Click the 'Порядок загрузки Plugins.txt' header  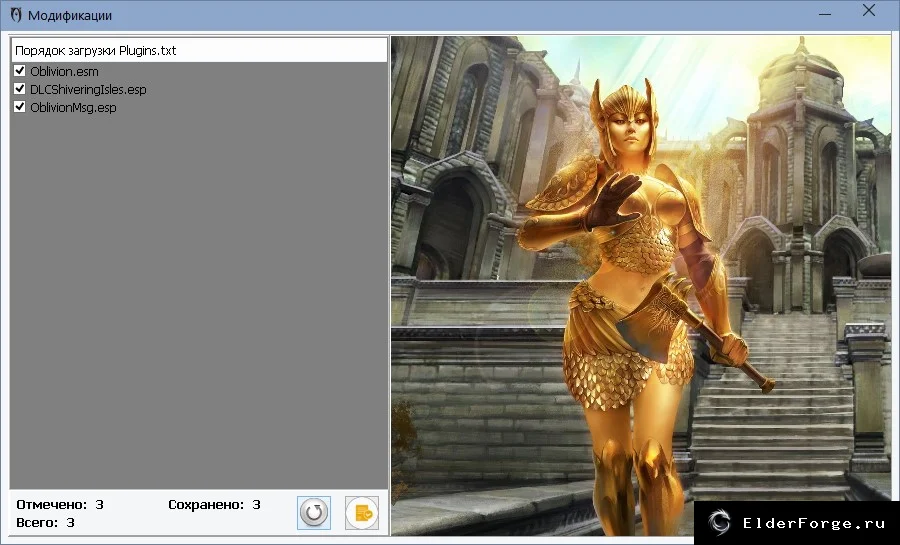click(x=199, y=50)
